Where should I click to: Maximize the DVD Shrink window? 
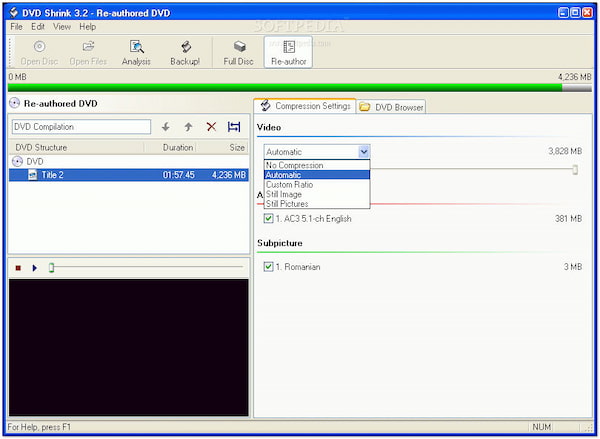tap(575, 13)
